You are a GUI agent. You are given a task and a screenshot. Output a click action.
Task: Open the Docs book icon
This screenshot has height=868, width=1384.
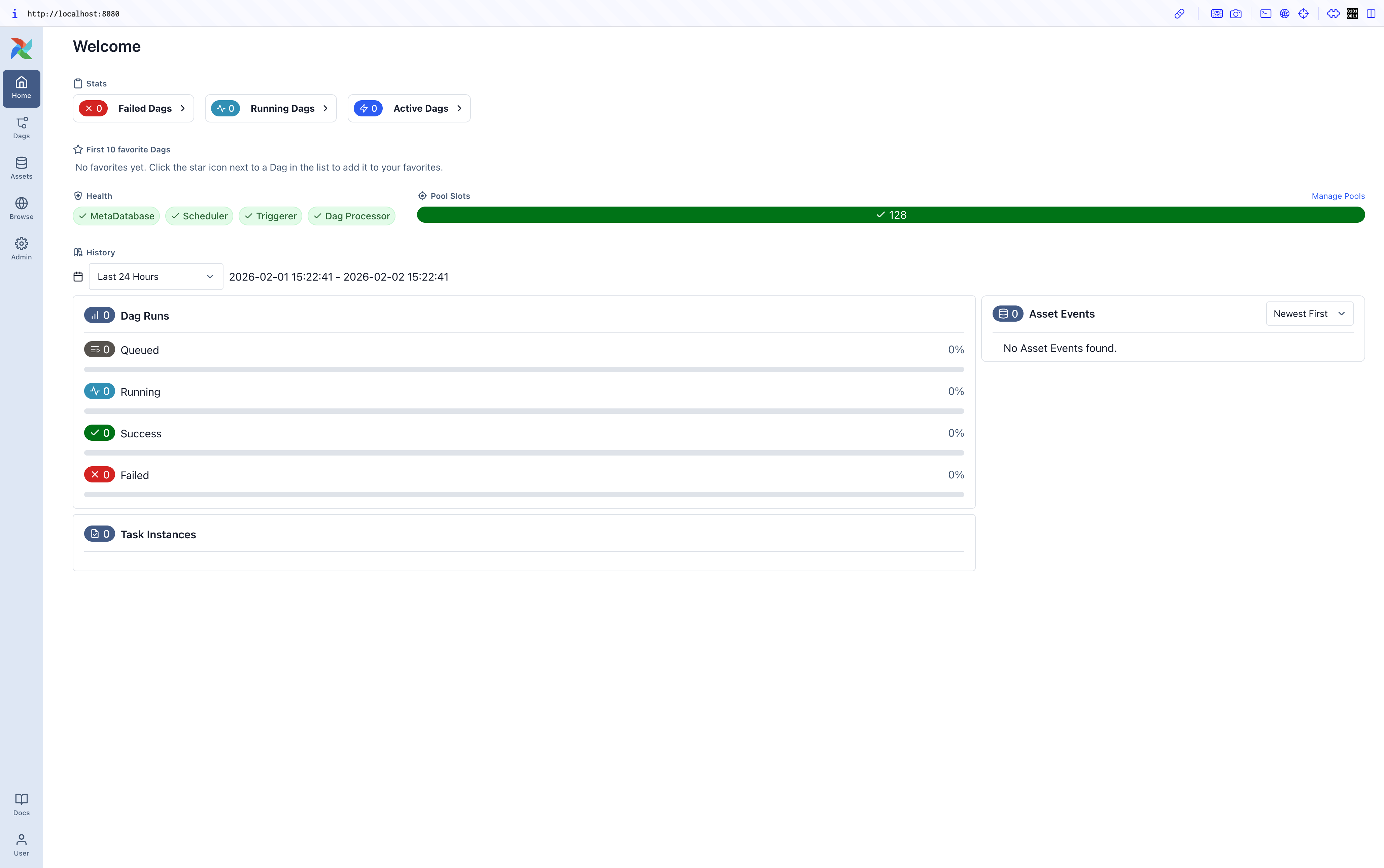click(21, 804)
